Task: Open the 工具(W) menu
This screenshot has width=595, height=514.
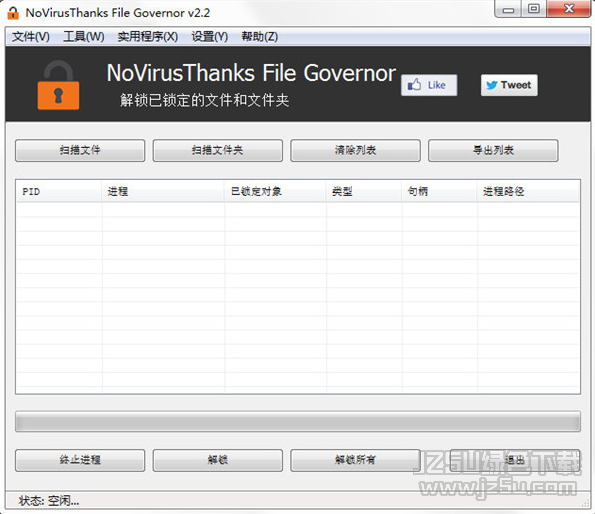Action: [x=83, y=37]
